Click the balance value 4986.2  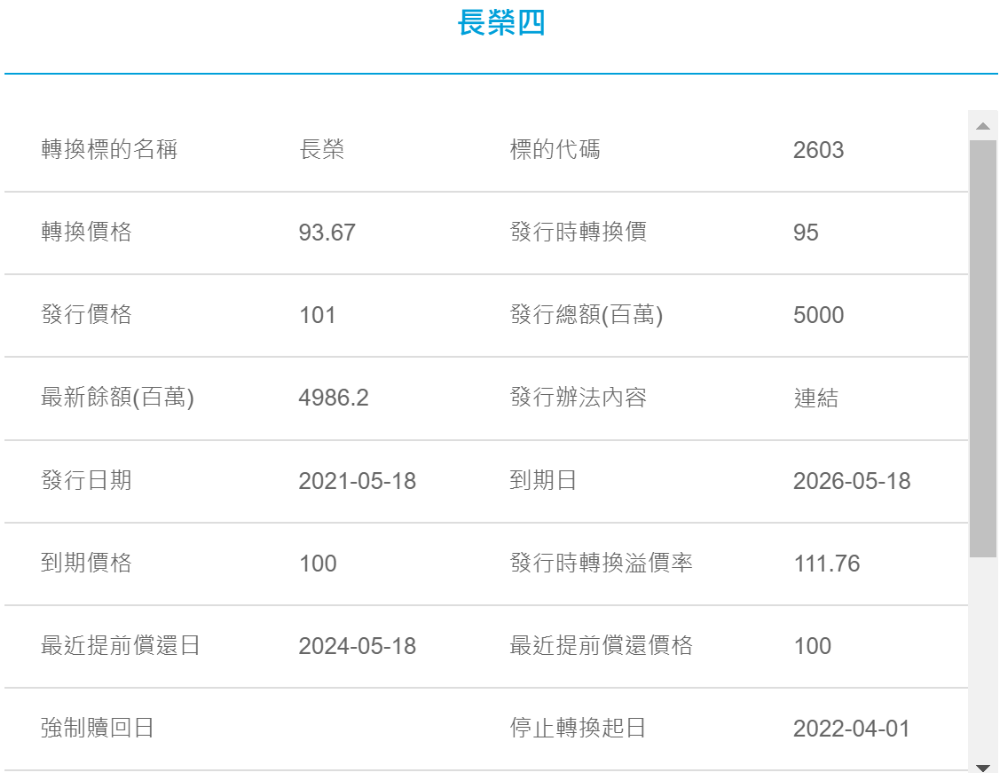(x=334, y=398)
